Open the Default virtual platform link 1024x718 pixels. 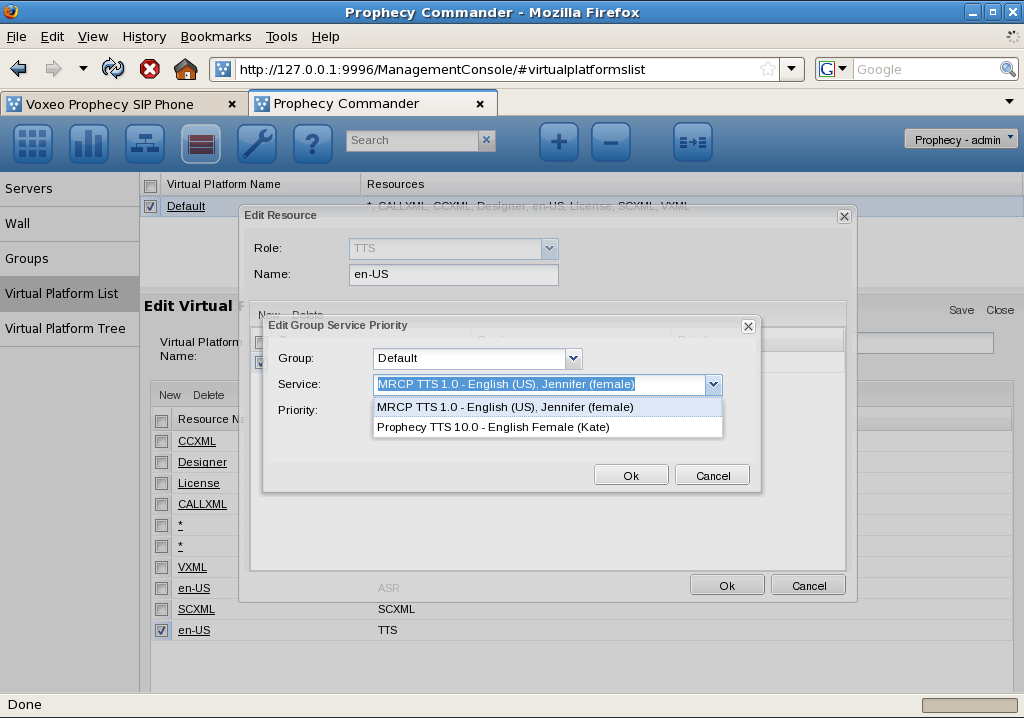pos(186,206)
